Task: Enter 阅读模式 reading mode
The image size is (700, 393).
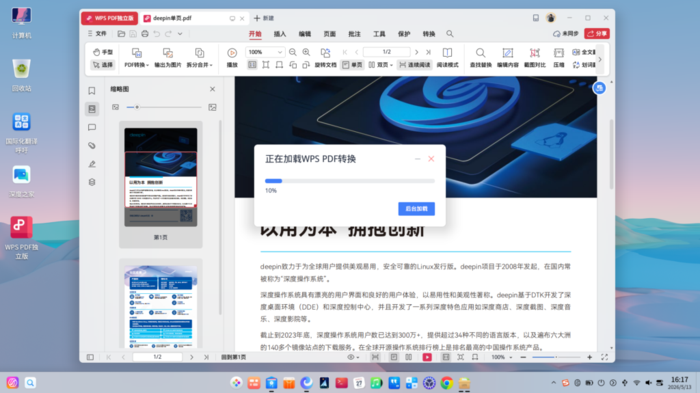Action: click(447, 58)
